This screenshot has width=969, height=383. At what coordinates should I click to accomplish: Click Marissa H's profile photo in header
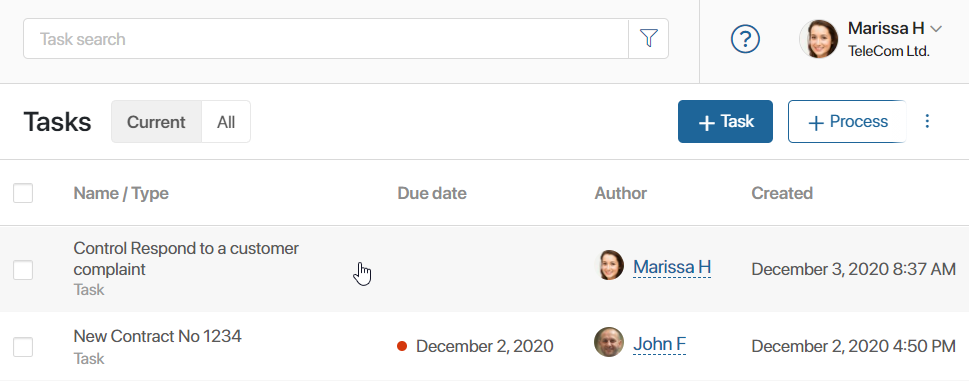coord(819,39)
